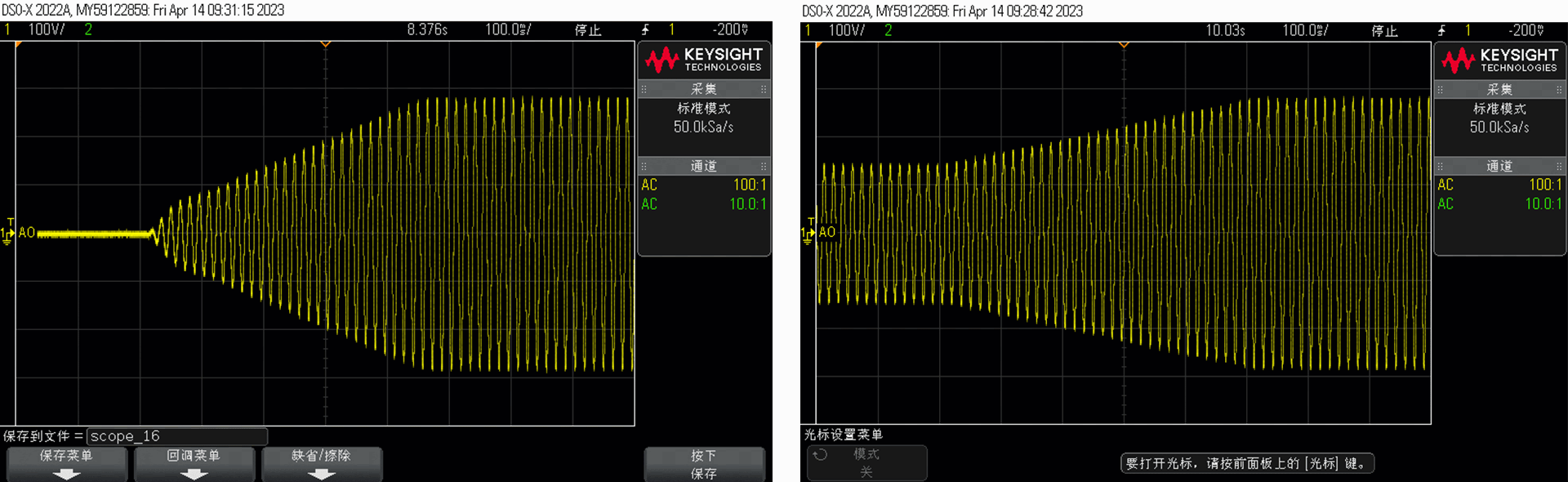The height and width of the screenshot is (482, 1568).
Task: Click the Keysight logo in right scope
Action: (1499, 60)
